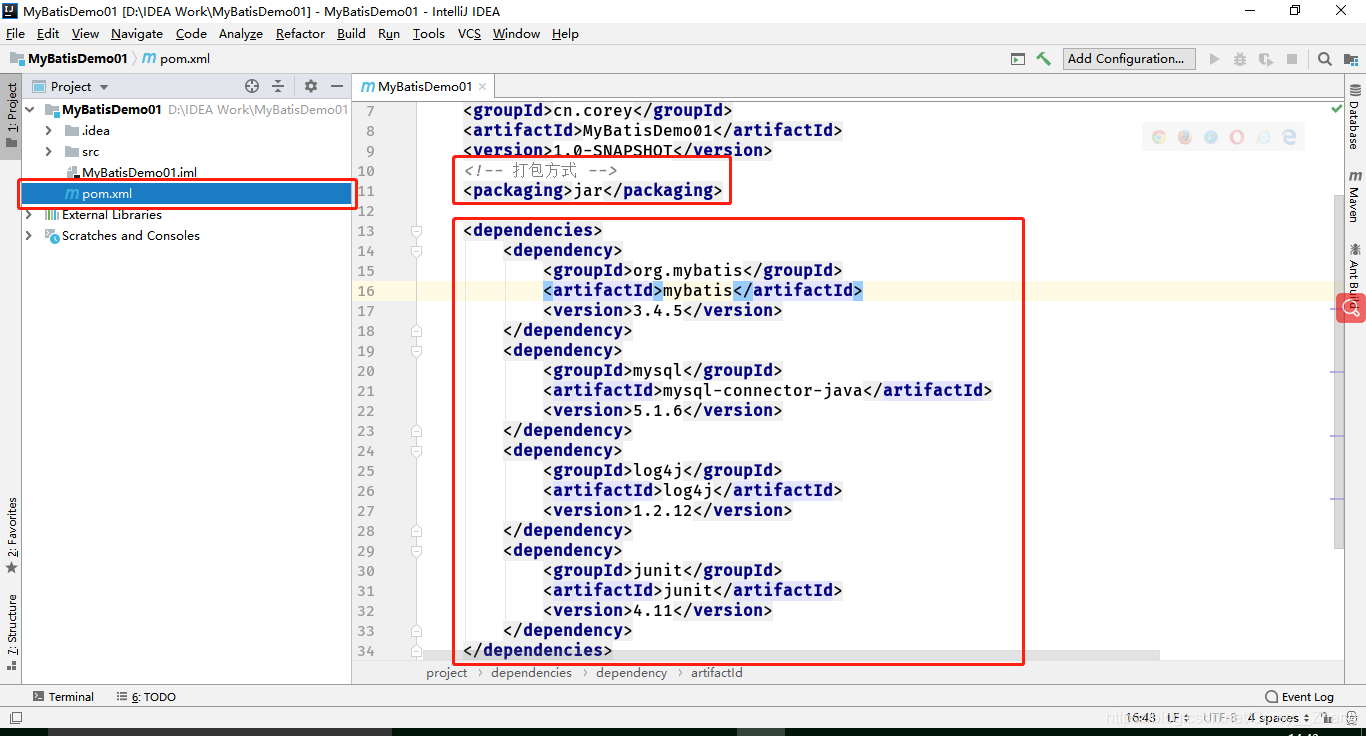The image size is (1366, 736).
Task: Open Project panel settings gear
Action: coord(310,87)
